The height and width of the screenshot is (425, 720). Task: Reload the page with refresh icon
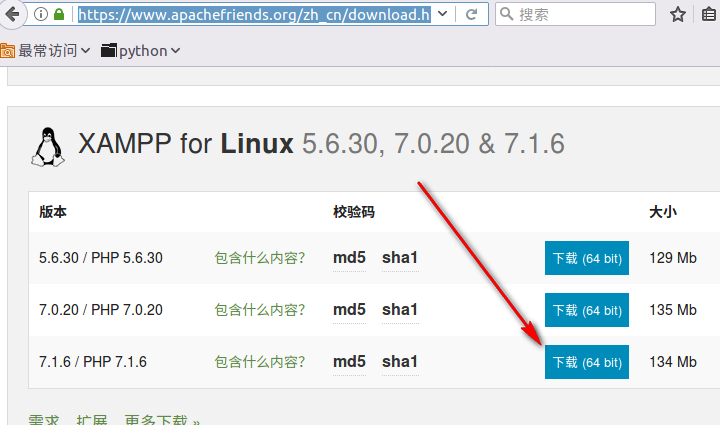click(472, 15)
